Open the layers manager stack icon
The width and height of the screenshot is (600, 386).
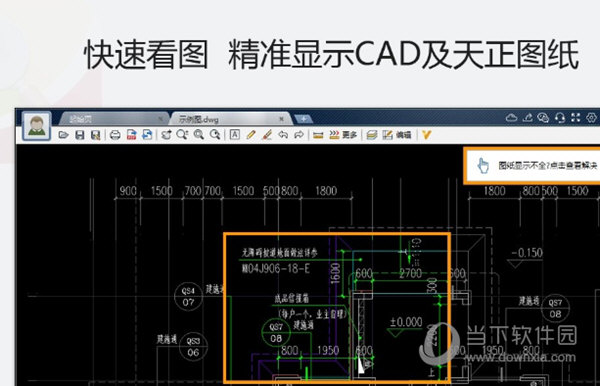(x=372, y=135)
